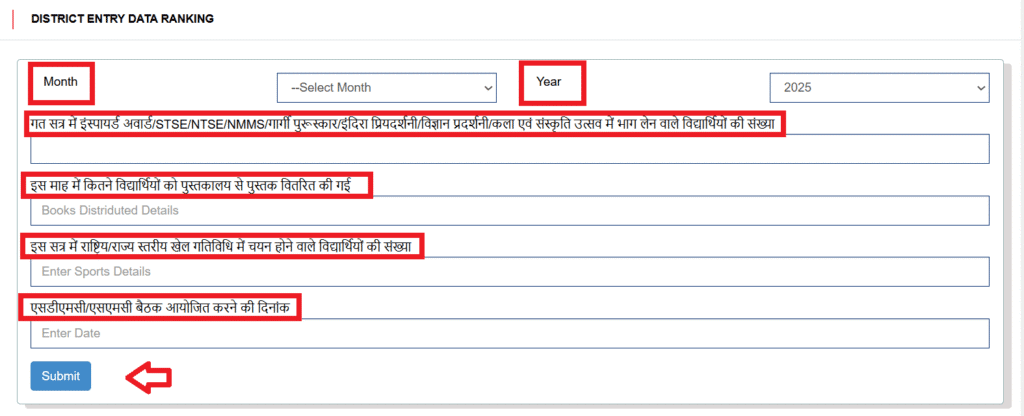
Task: Click the chevron arrow on Year selector
Action: pos(978,87)
